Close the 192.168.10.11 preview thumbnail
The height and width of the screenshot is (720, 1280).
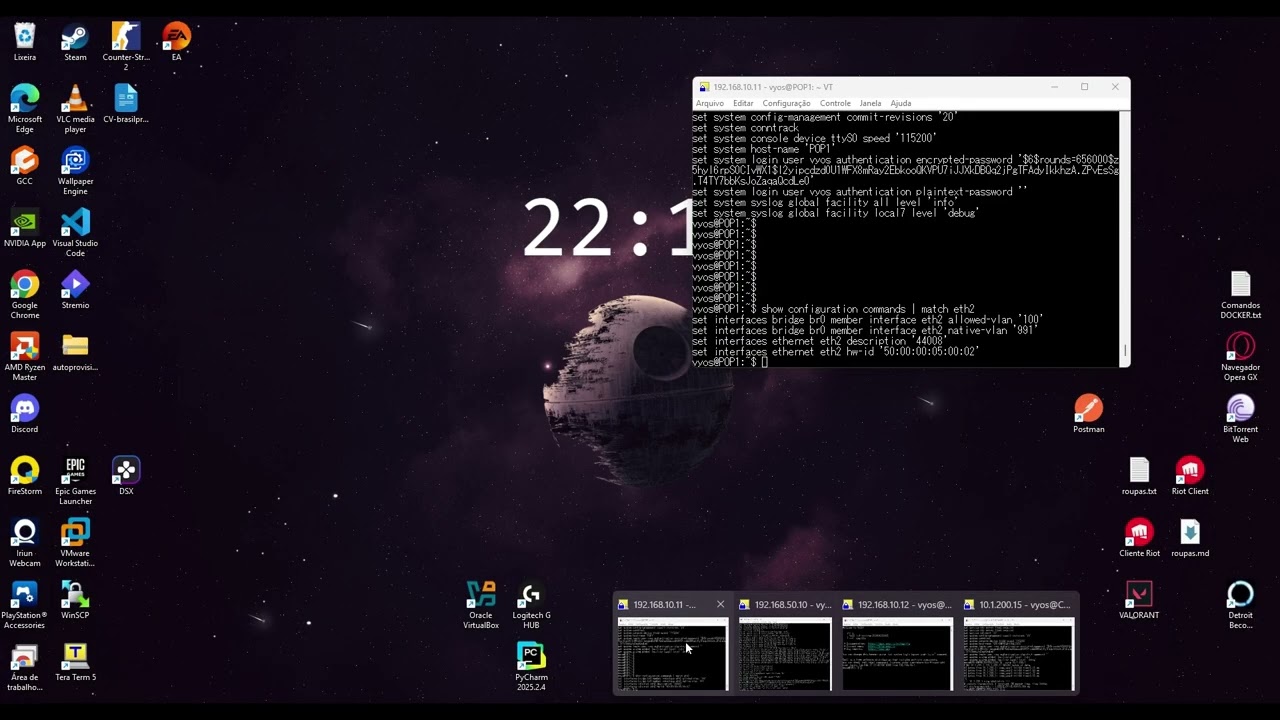click(x=720, y=604)
